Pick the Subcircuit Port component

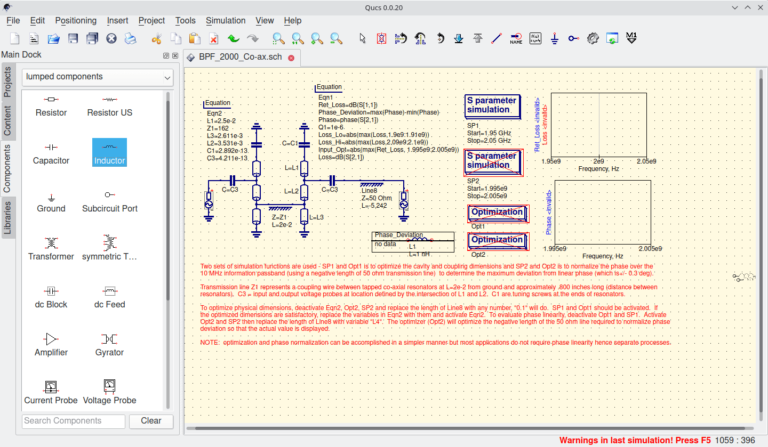click(110, 202)
